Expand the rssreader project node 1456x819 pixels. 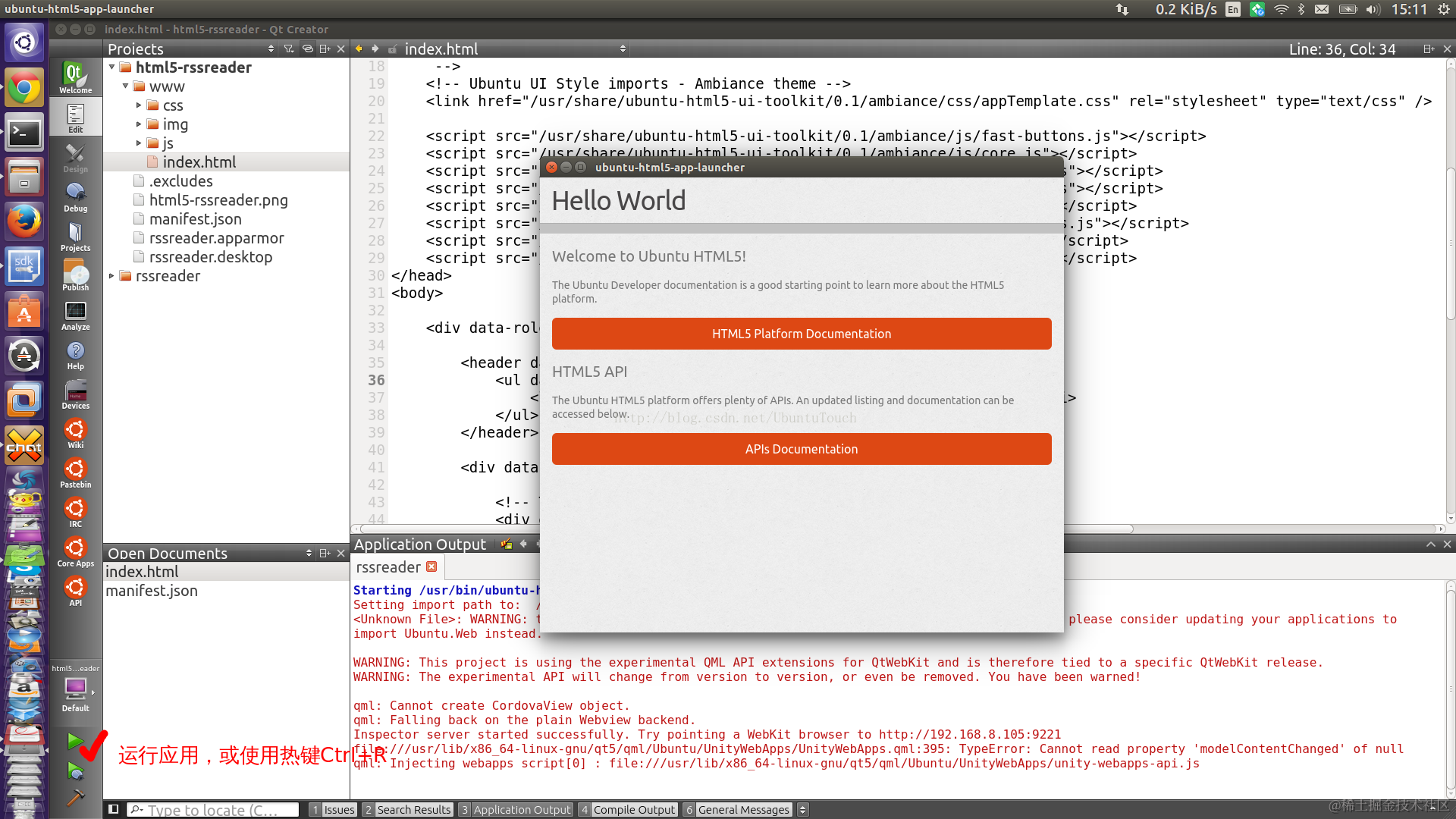112,276
